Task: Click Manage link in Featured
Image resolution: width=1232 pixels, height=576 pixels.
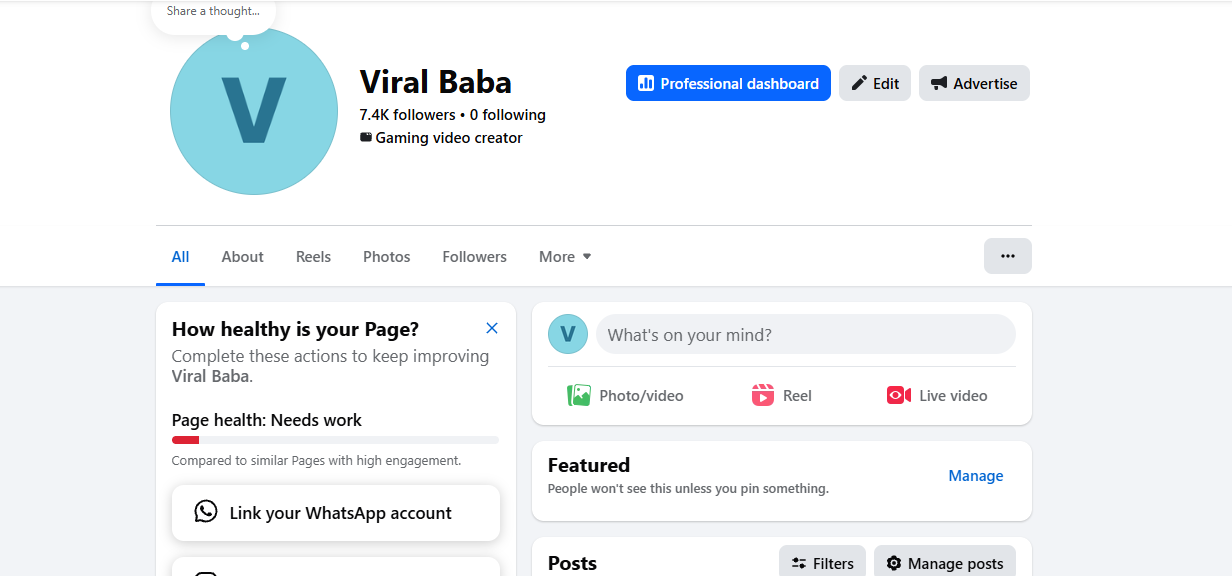Action: tap(976, 476)
